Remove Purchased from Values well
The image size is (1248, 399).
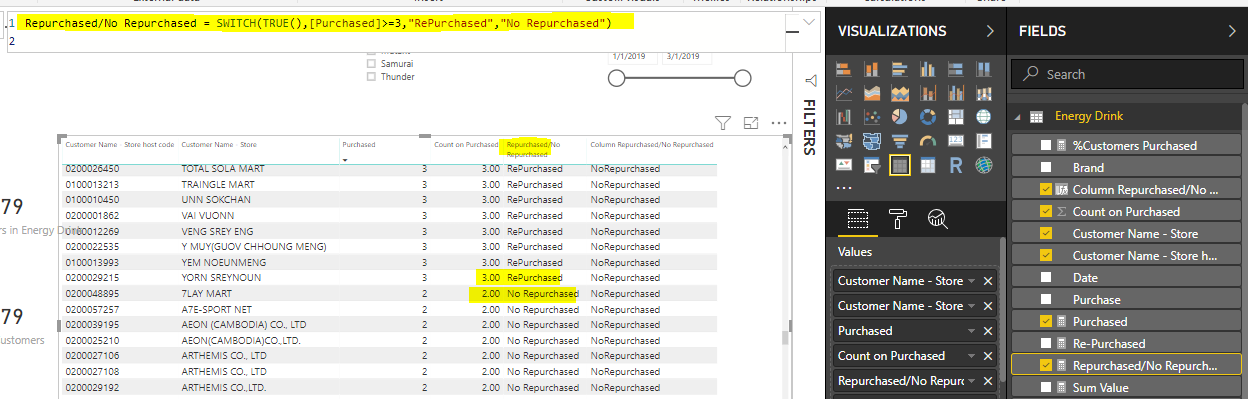[x=988, y=331]
